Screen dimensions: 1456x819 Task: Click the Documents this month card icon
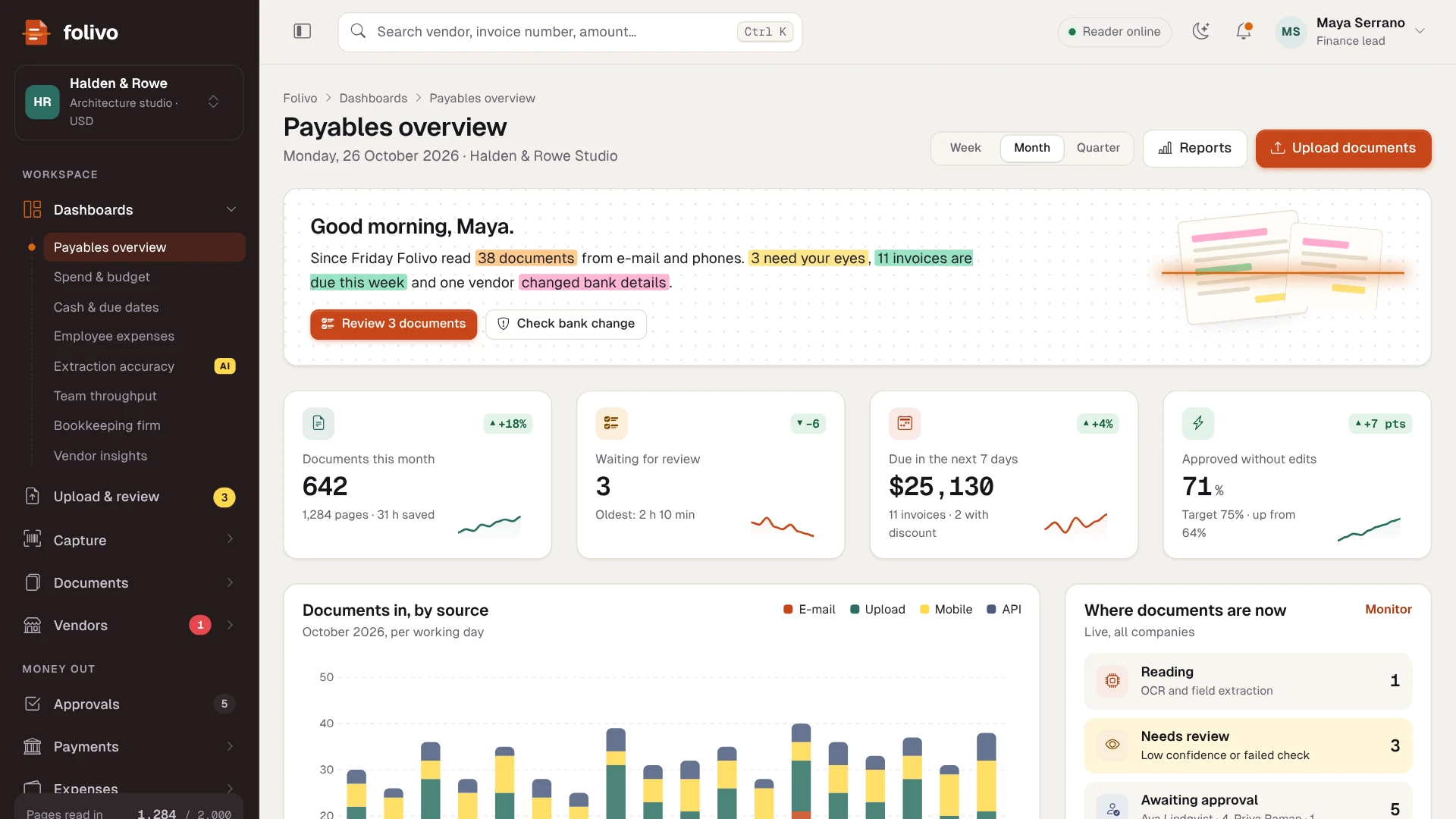point(318,423)
